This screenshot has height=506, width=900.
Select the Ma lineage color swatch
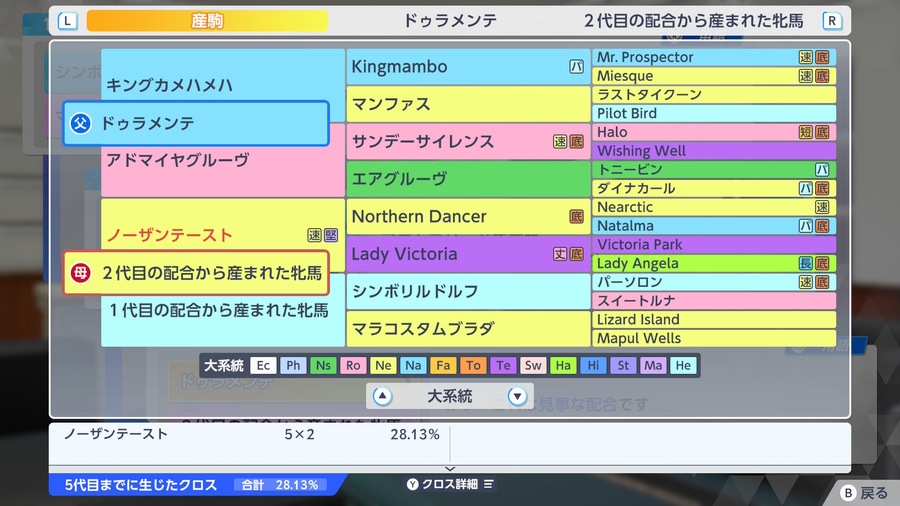pos(653,365)
